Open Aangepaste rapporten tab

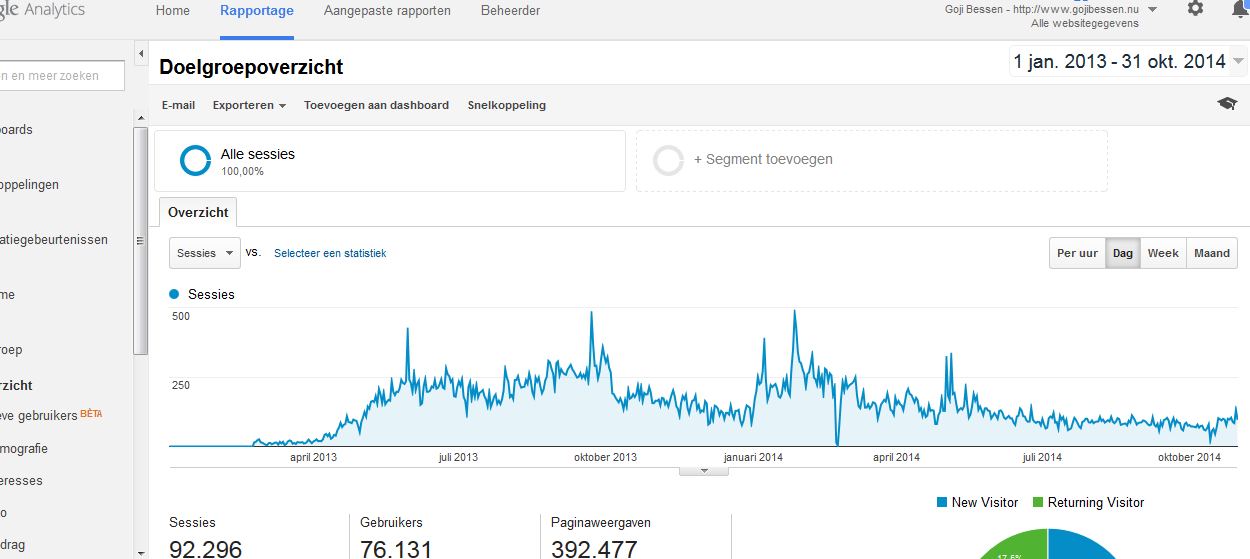click(387, 11)
